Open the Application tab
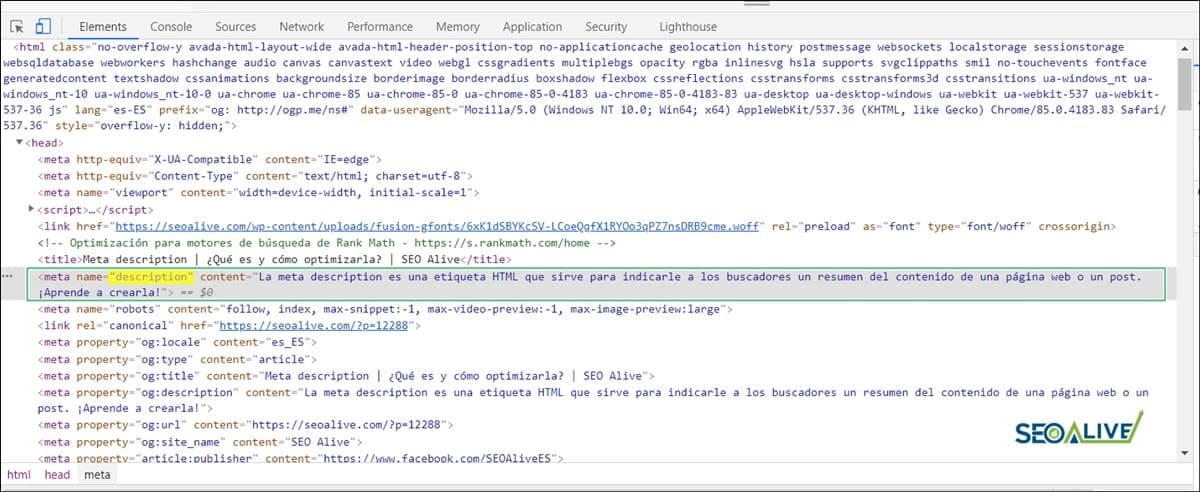Image resolution: width=1200 pixels, height=492 pixels. [x=532, y=27]
